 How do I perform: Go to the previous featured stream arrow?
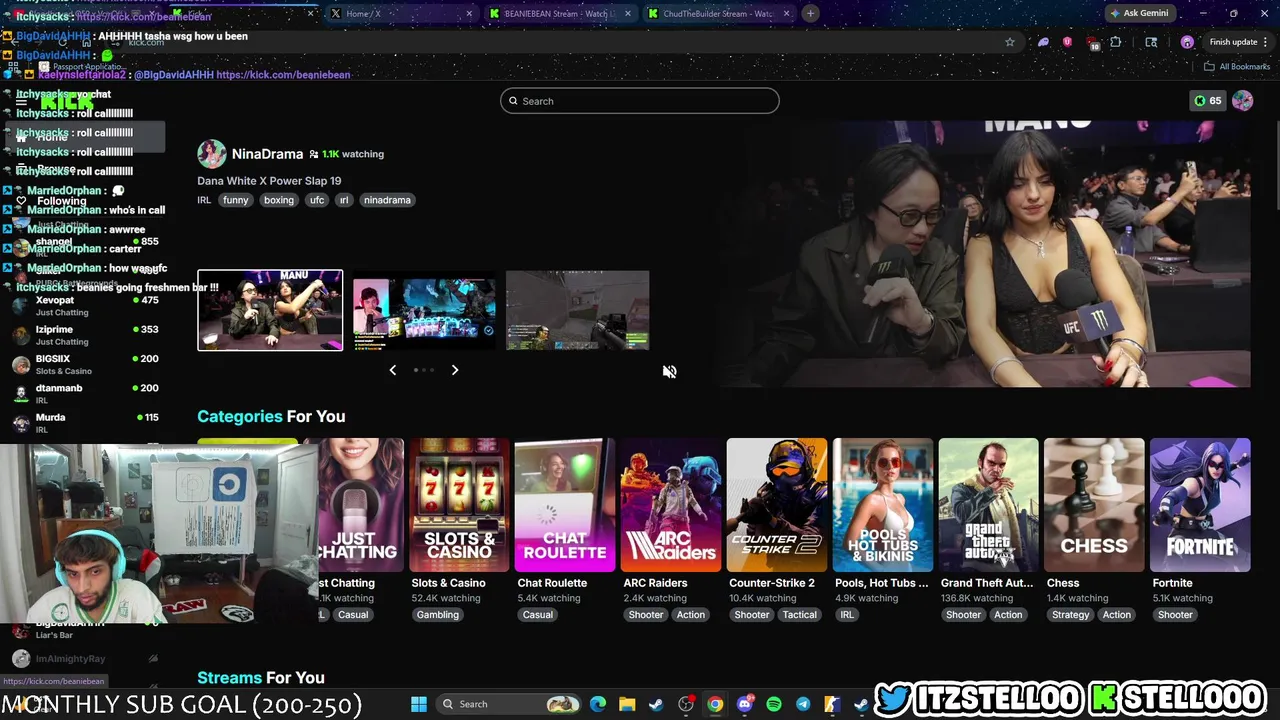click(392, 370)
